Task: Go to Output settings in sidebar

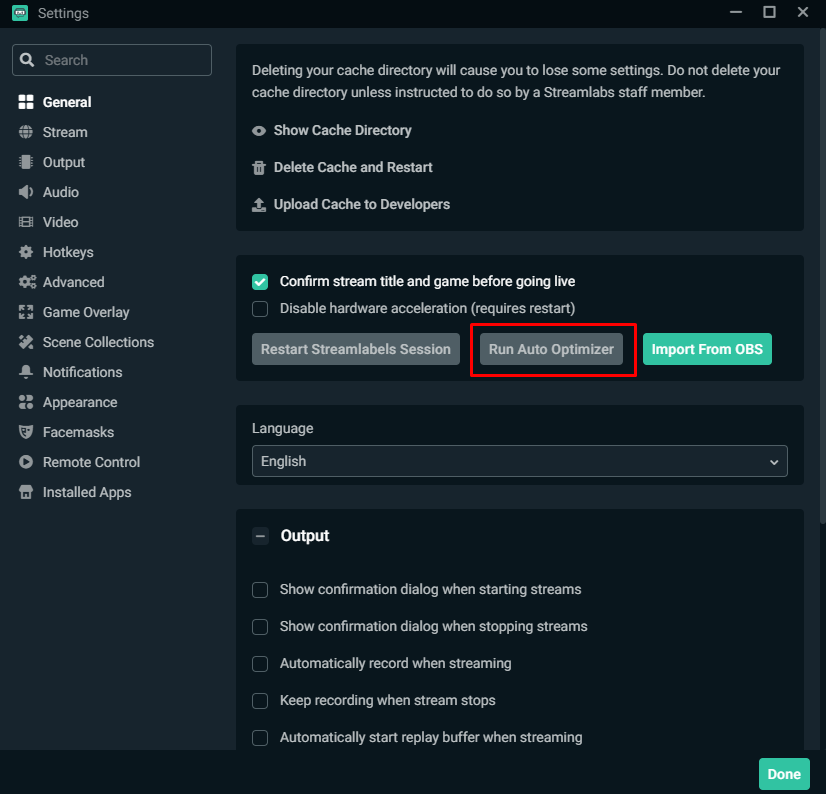Action: coord(64,162)
